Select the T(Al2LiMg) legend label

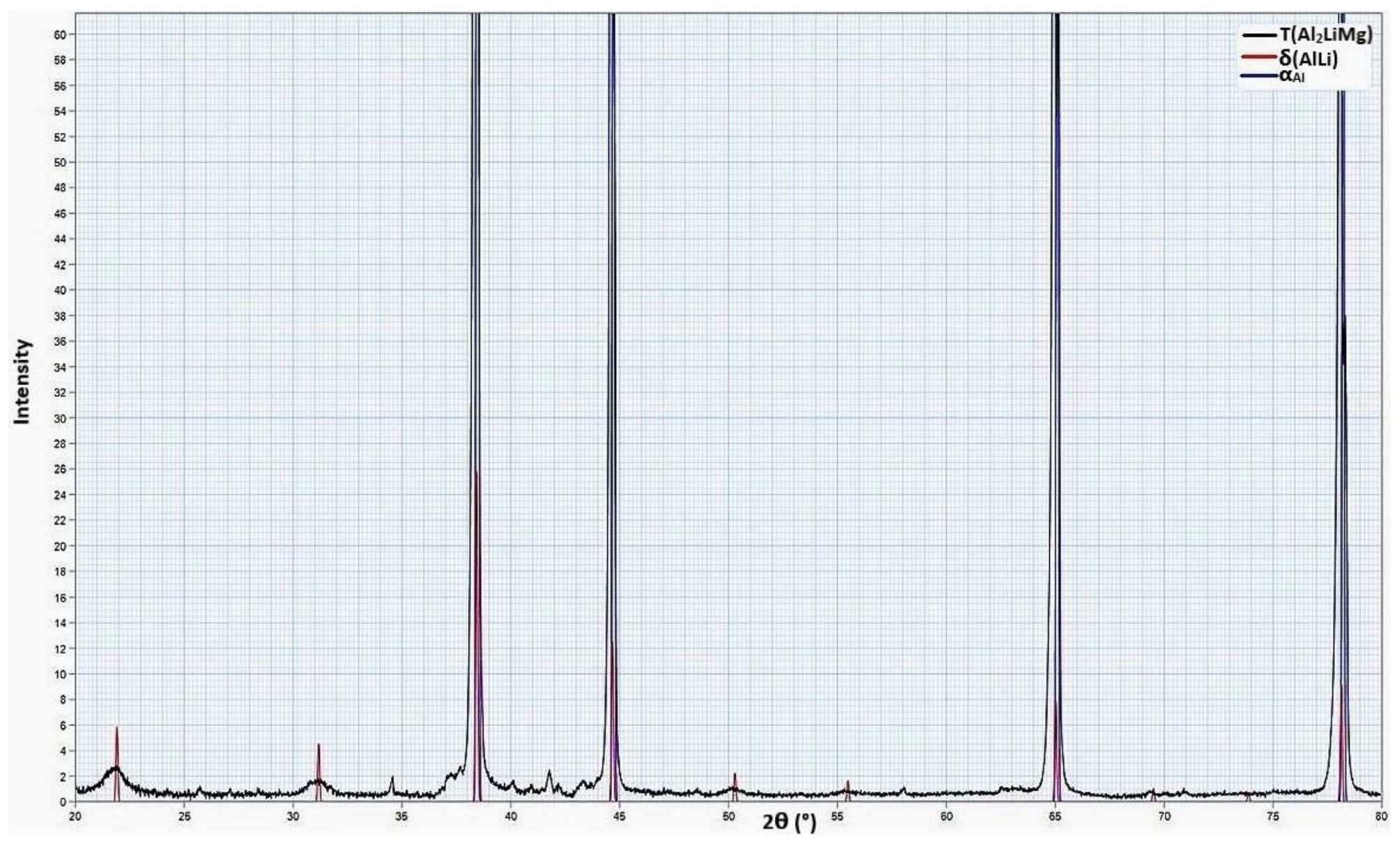click(1325, 35)
